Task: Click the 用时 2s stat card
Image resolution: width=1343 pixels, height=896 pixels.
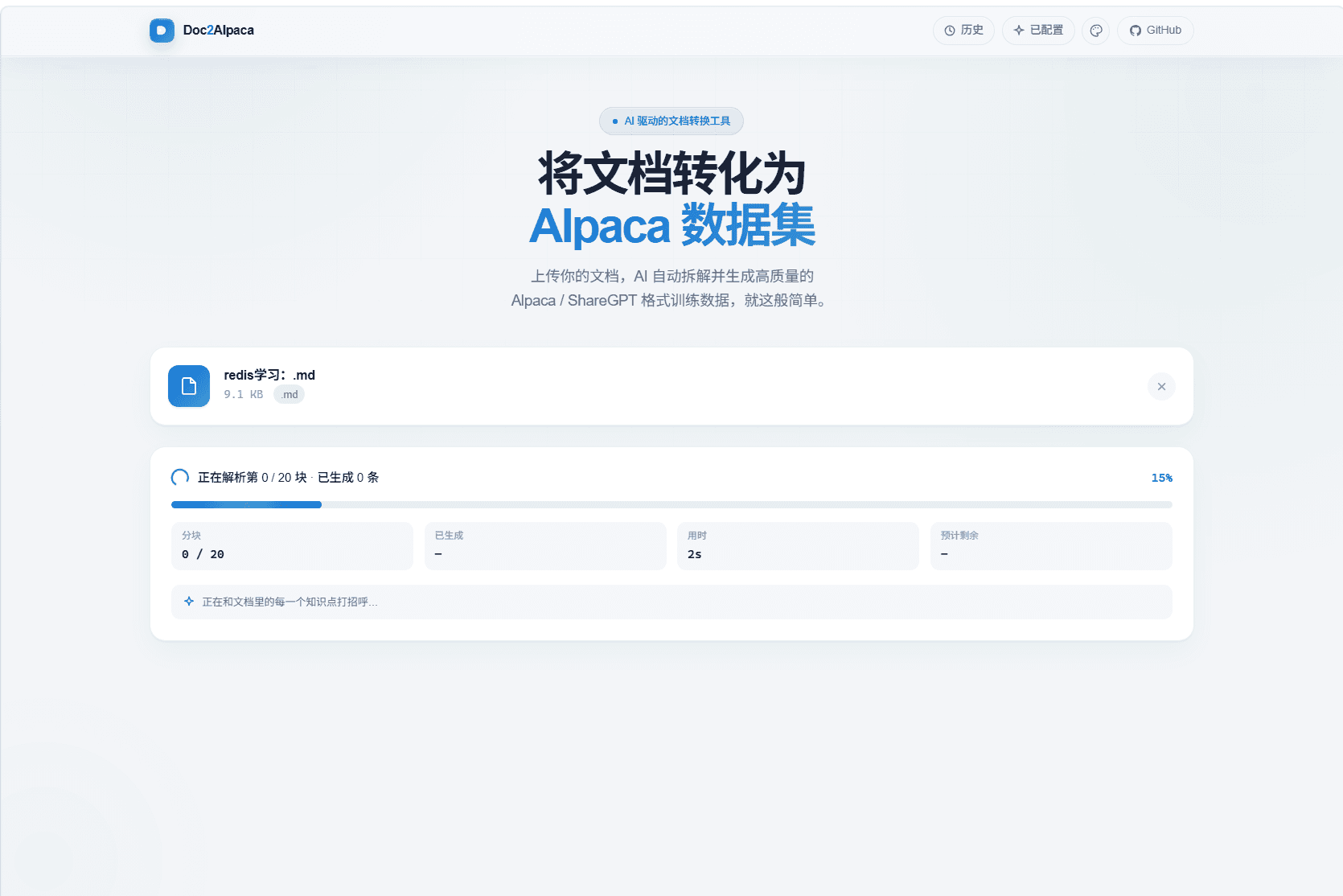Action: pyautogui.click(x=798, y=546)
